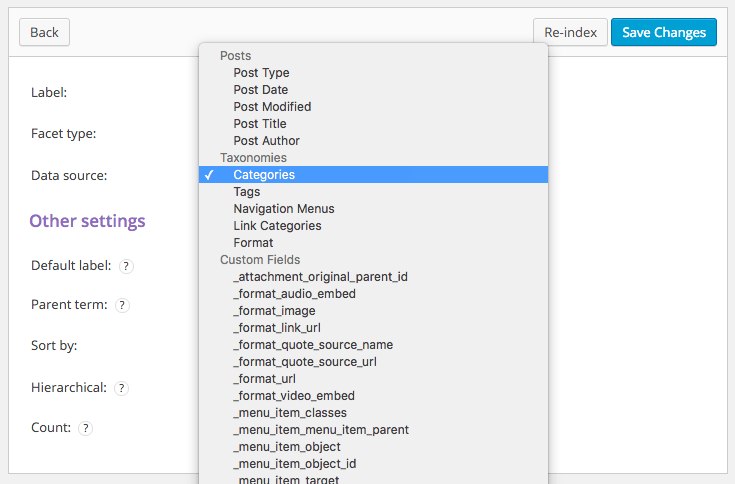Image resolution: width=735 pixels, height=484 pixels.
Task: Select the checked Categories option
Action: point(264,175)
